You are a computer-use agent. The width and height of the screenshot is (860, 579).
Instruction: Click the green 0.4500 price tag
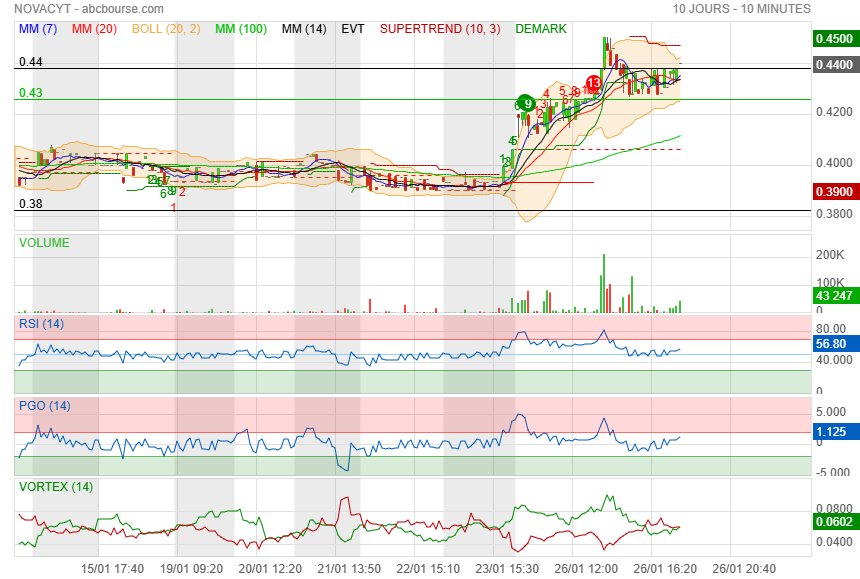click(833, 39)
